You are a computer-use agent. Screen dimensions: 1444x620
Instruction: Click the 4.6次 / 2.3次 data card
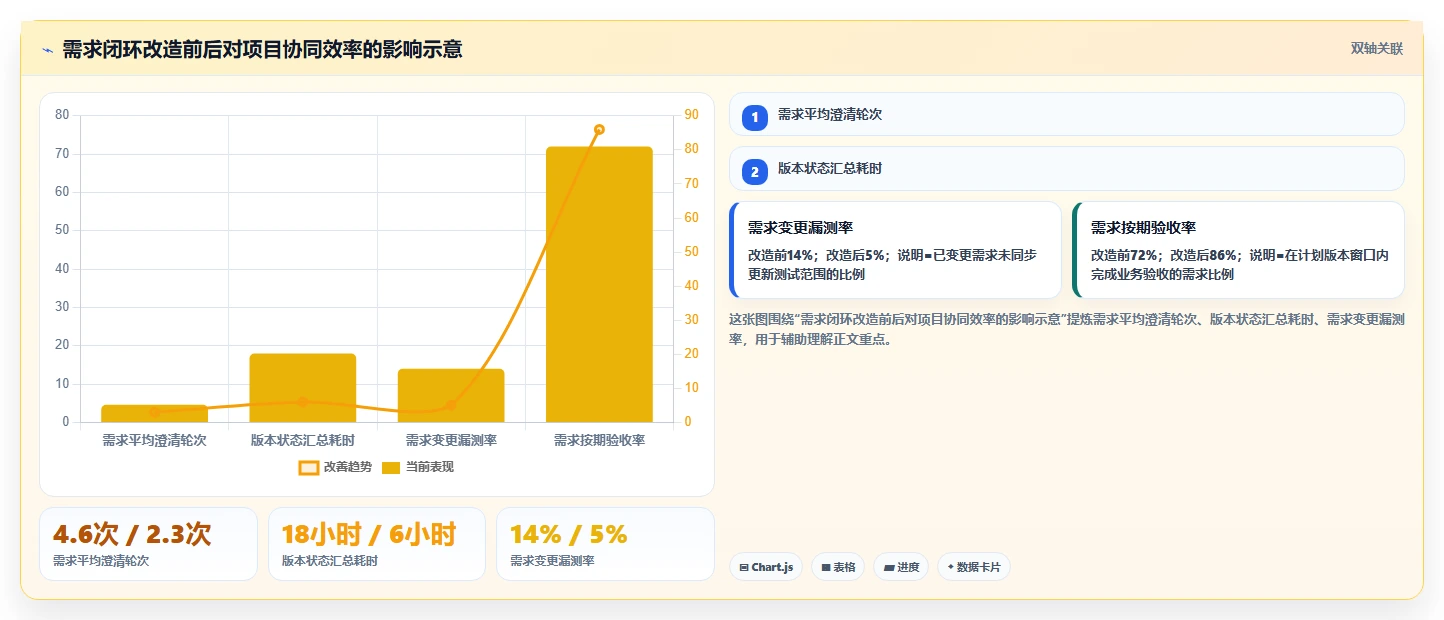pos(148,544)
